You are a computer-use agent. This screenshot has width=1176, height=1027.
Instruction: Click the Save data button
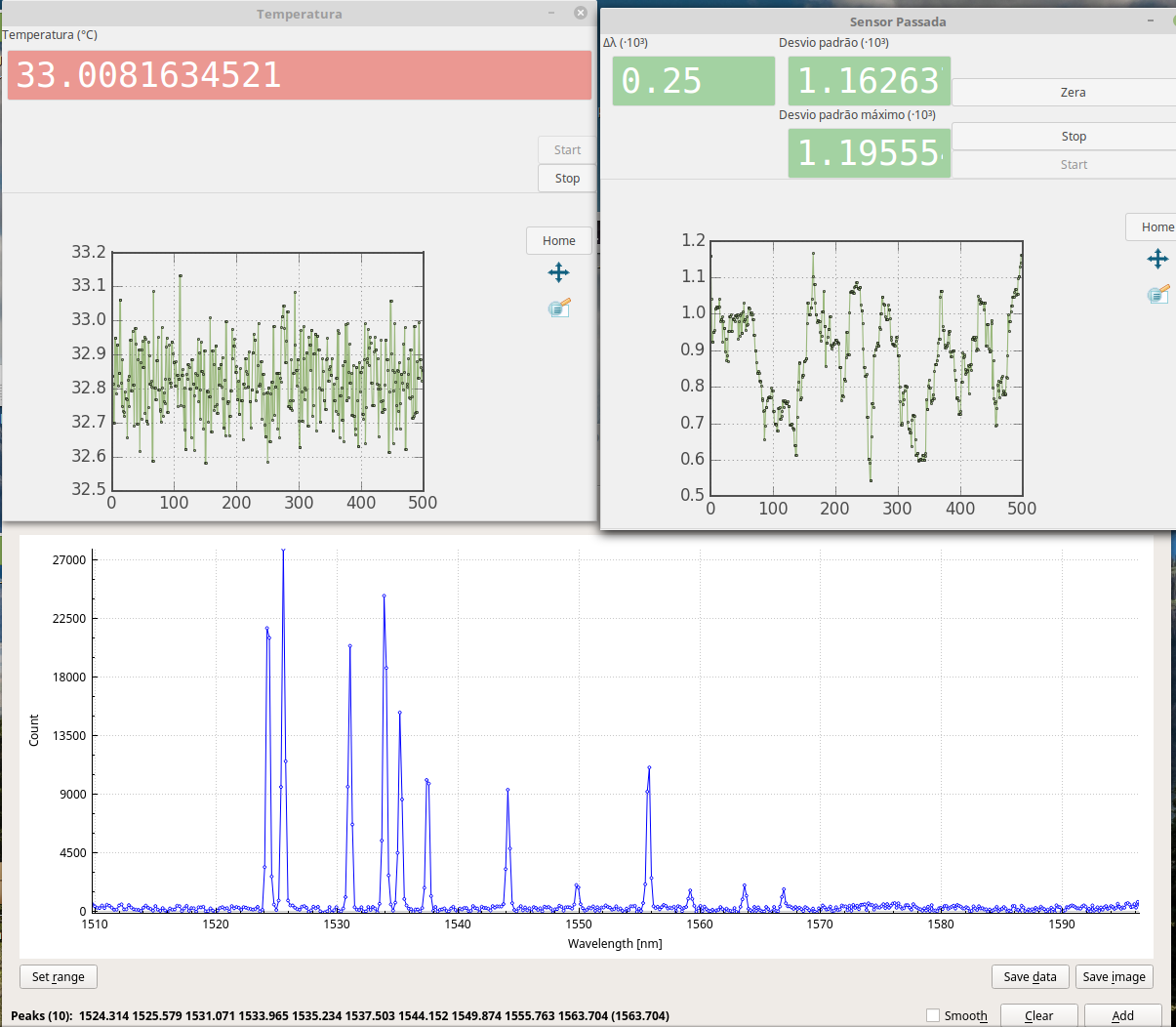[1030, 977]
